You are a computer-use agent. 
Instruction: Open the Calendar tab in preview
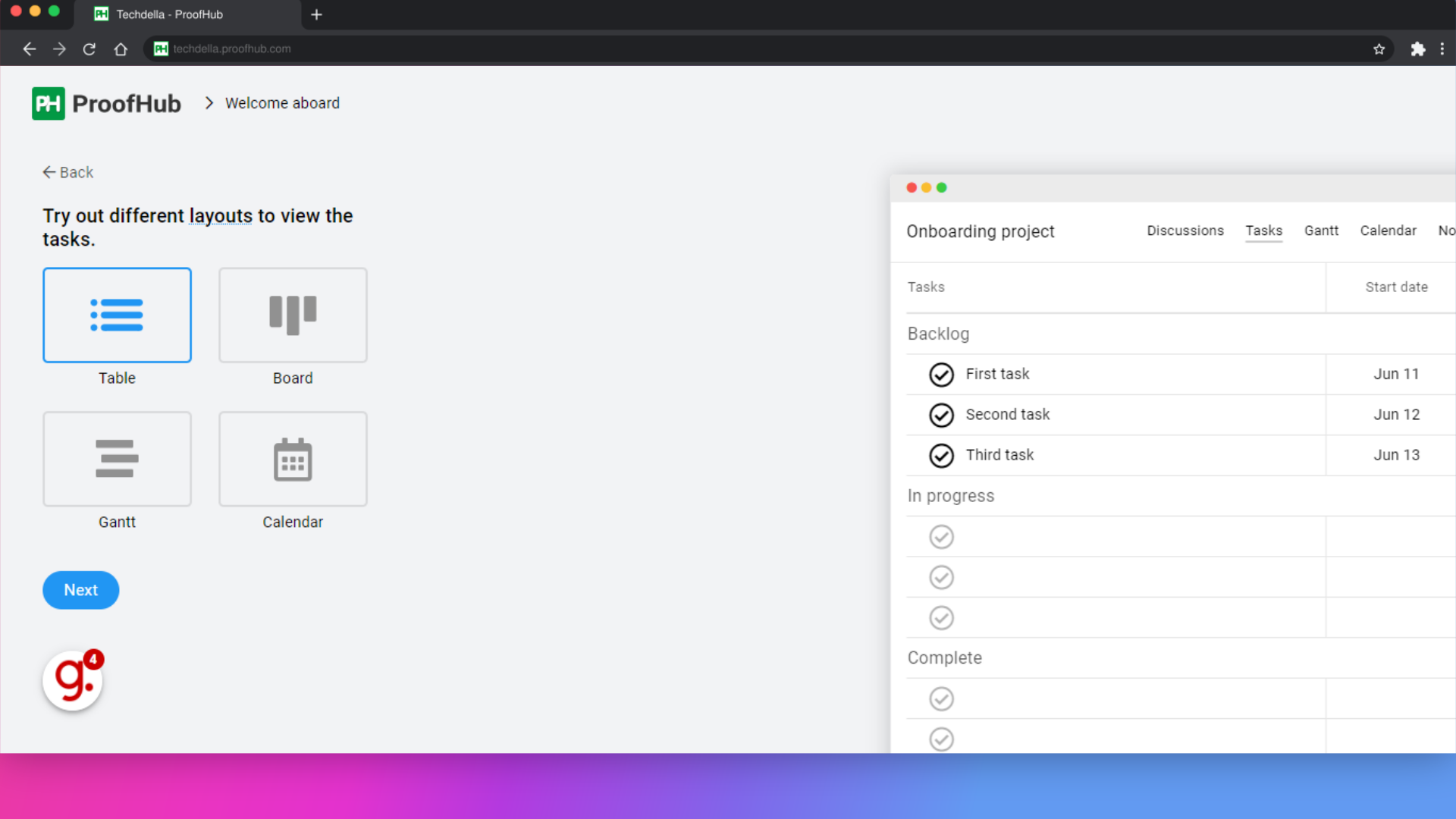[1388, 231]
